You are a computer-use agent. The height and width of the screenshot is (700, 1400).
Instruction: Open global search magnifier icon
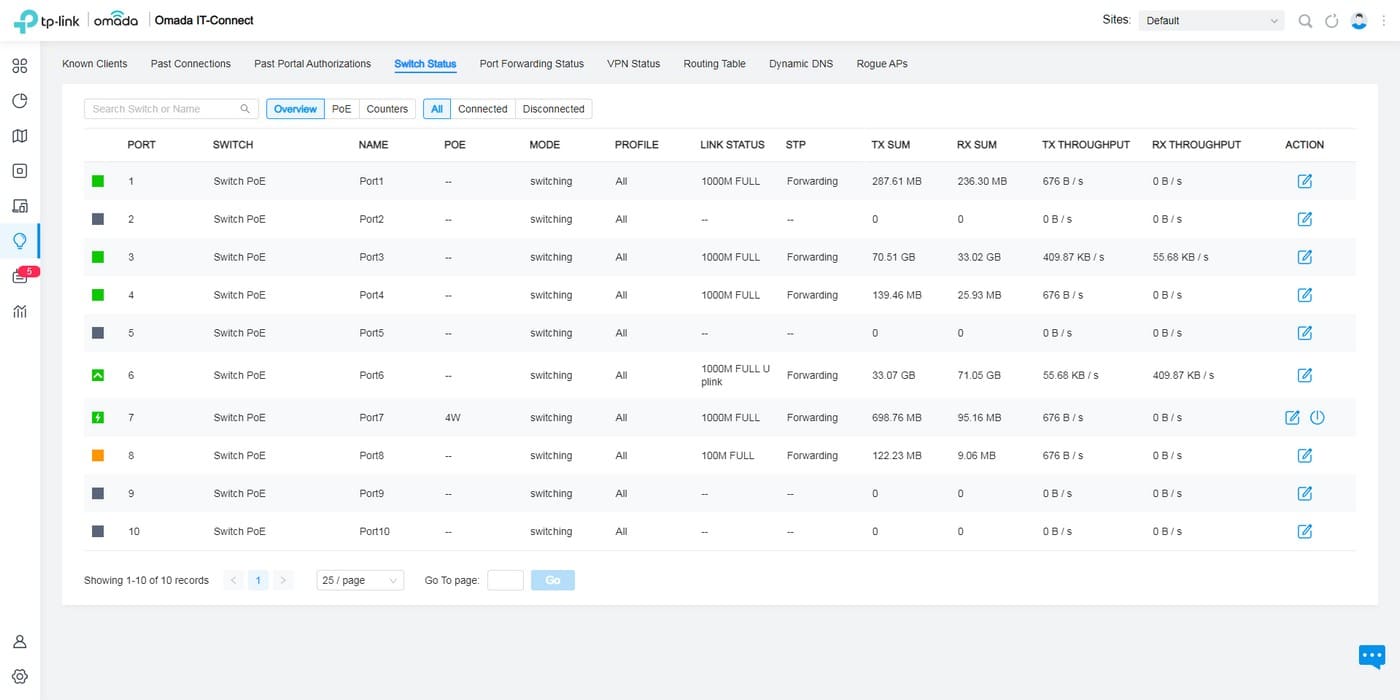tap(1305, 21)
